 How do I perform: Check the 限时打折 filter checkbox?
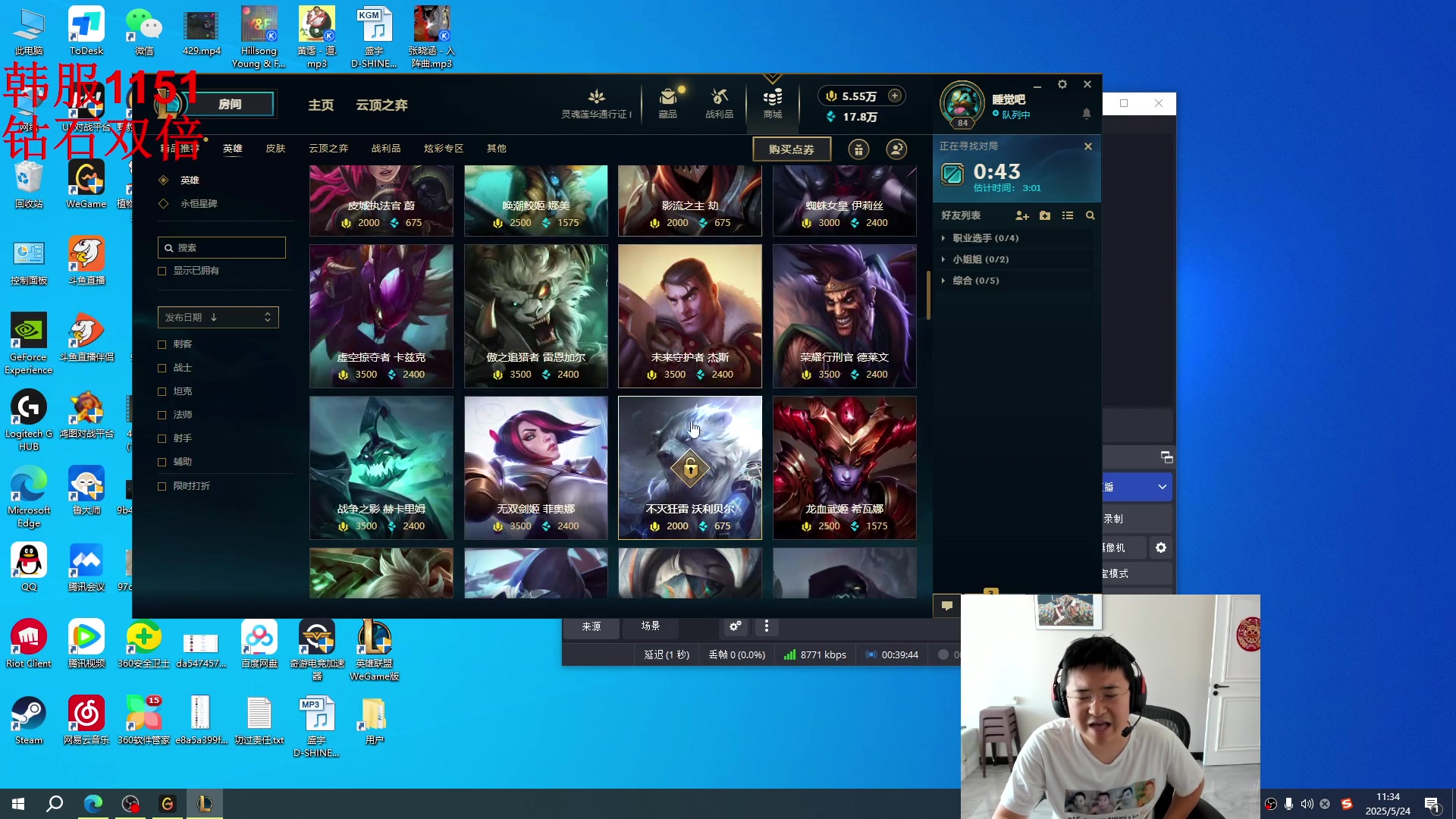(x=162, y=486)
